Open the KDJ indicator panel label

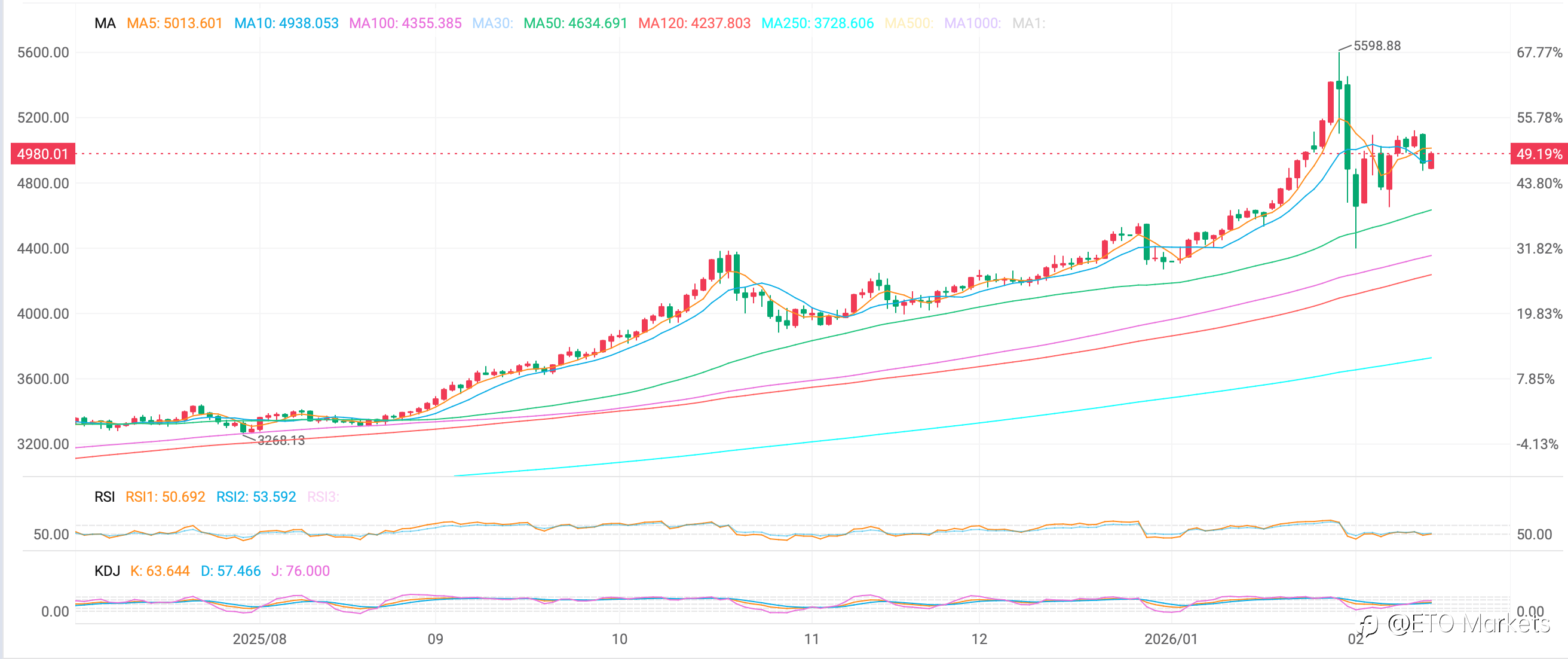[107, 571]
